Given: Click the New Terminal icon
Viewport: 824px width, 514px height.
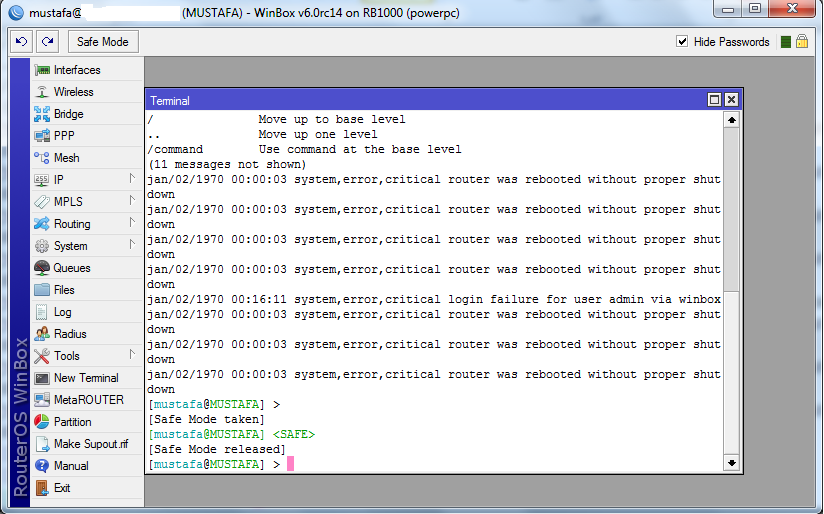Looking at the screenshot, I should [x=42, y=378].
